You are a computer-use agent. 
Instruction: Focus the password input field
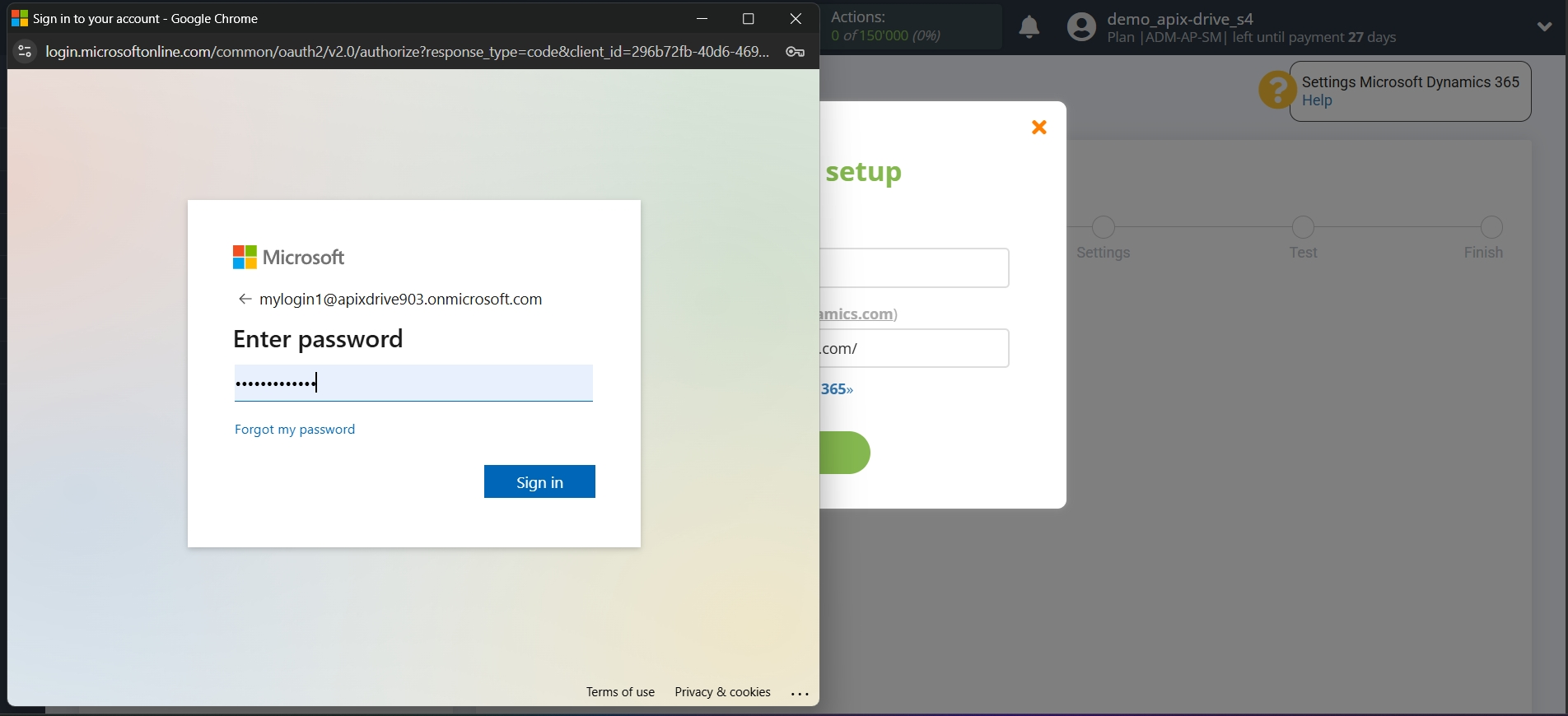click(x=413, y=383)
